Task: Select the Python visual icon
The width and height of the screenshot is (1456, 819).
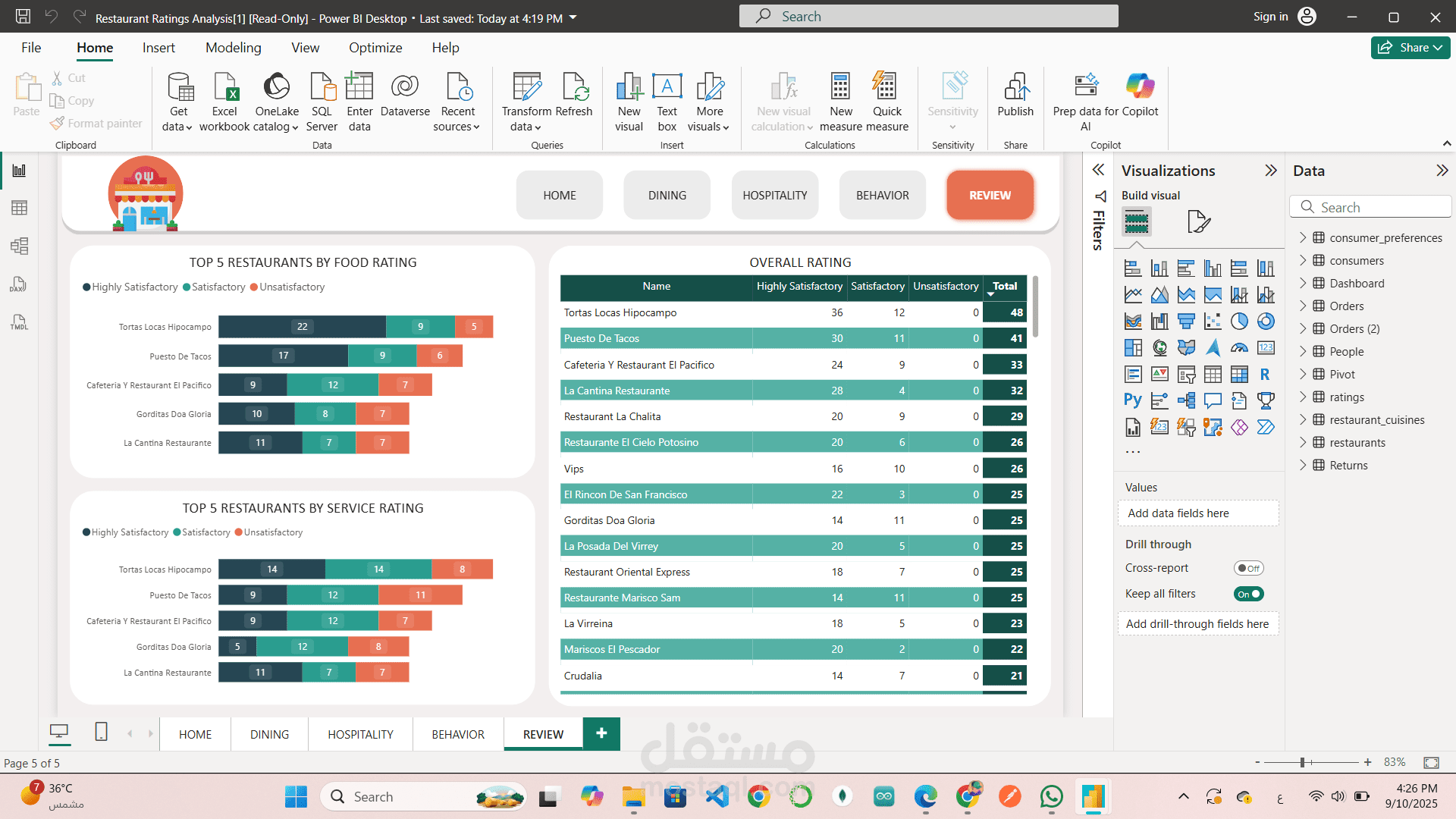Action: pos(1132,400)
